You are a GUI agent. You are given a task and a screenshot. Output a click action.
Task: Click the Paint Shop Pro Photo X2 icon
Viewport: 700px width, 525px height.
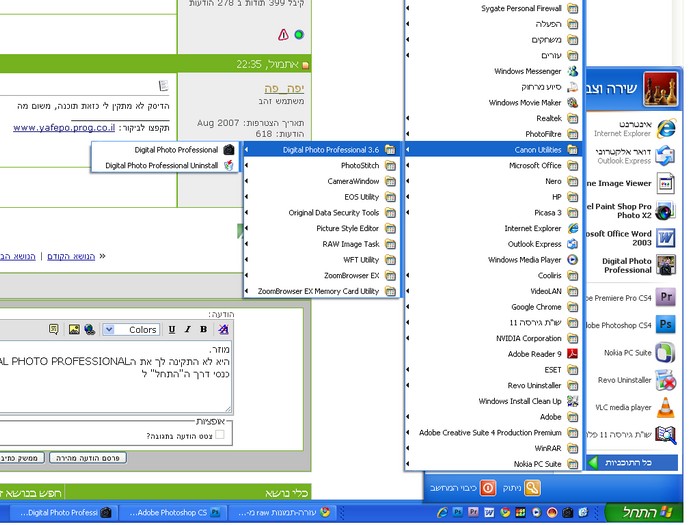666,210
